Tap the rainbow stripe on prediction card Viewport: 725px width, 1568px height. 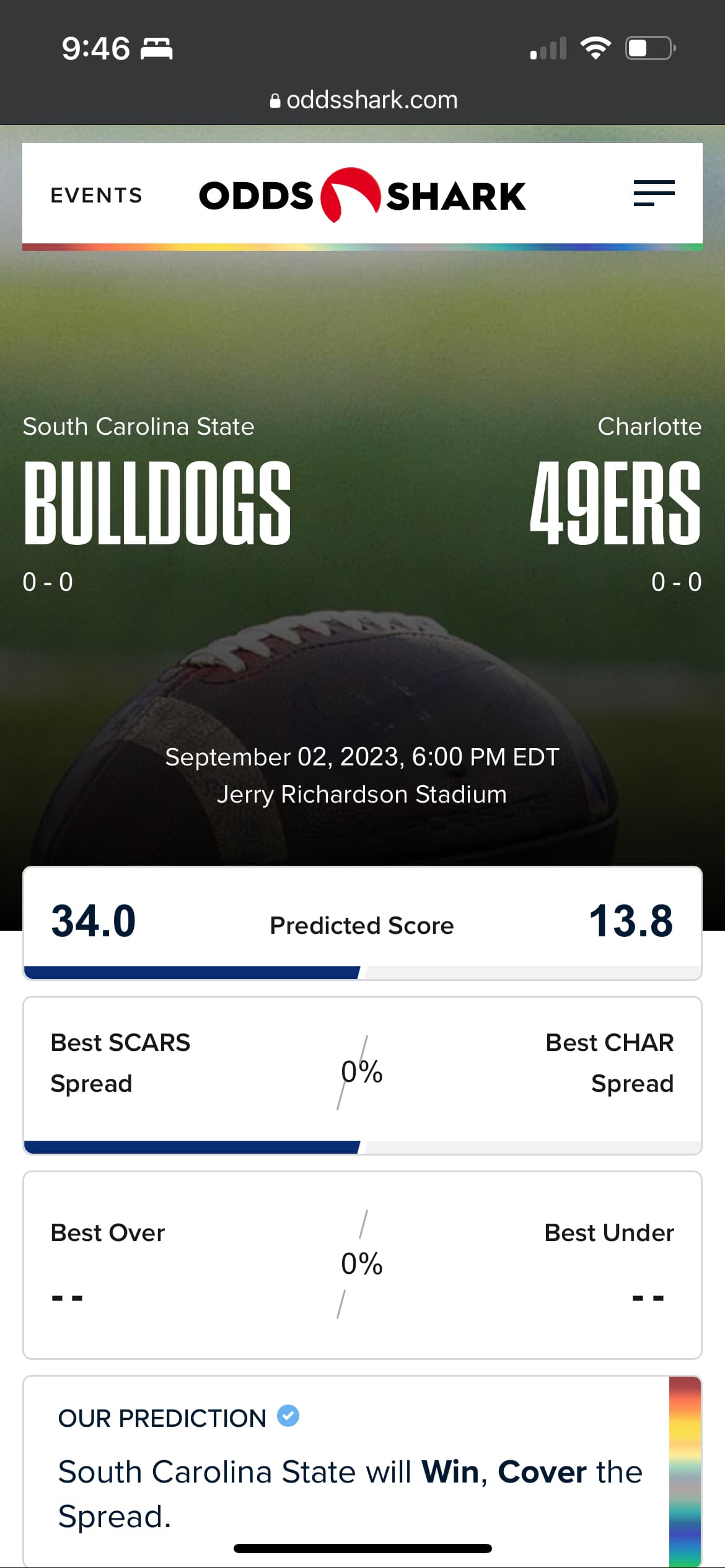tap(685, 1471)
